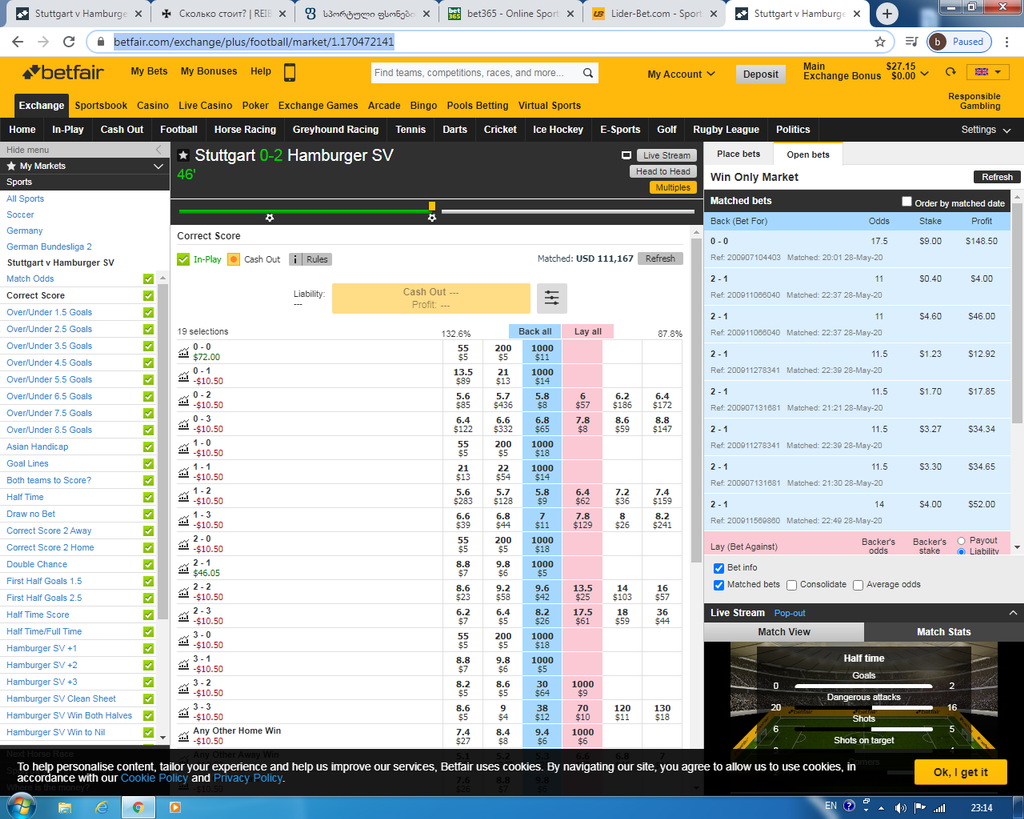Open the price graph icon for 0 - 2
This screenshot has width=1024, height=819.
coord(184,400)
